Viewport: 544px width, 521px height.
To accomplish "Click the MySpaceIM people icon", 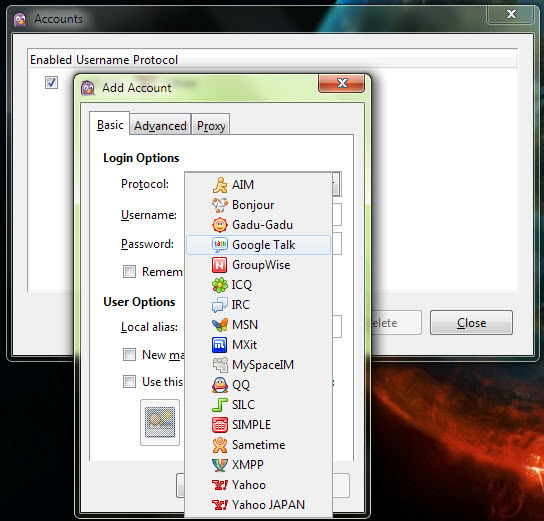I will coord(220,365).
